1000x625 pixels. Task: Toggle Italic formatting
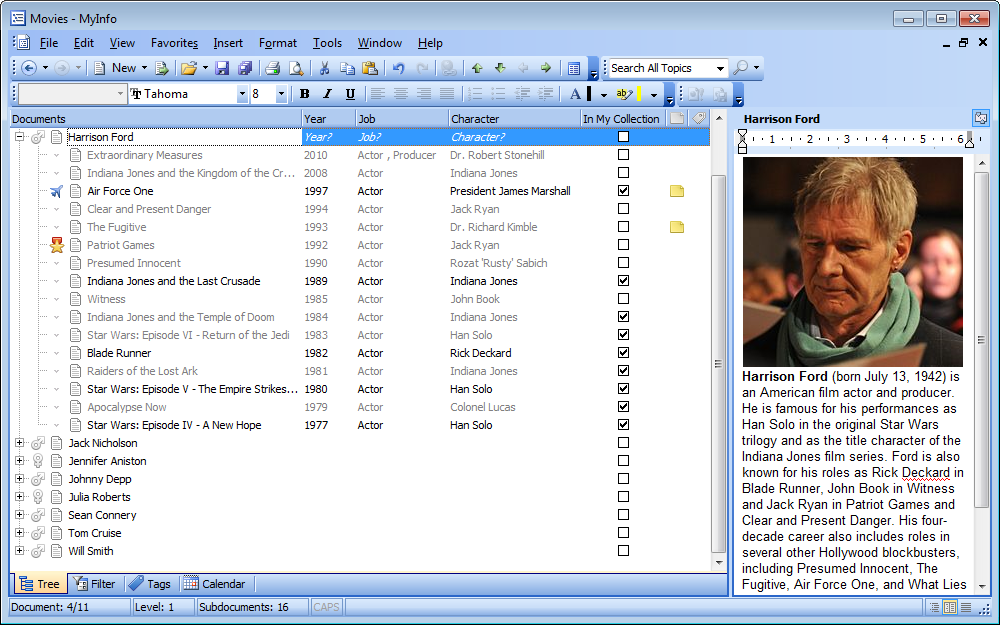click(327, 94)
